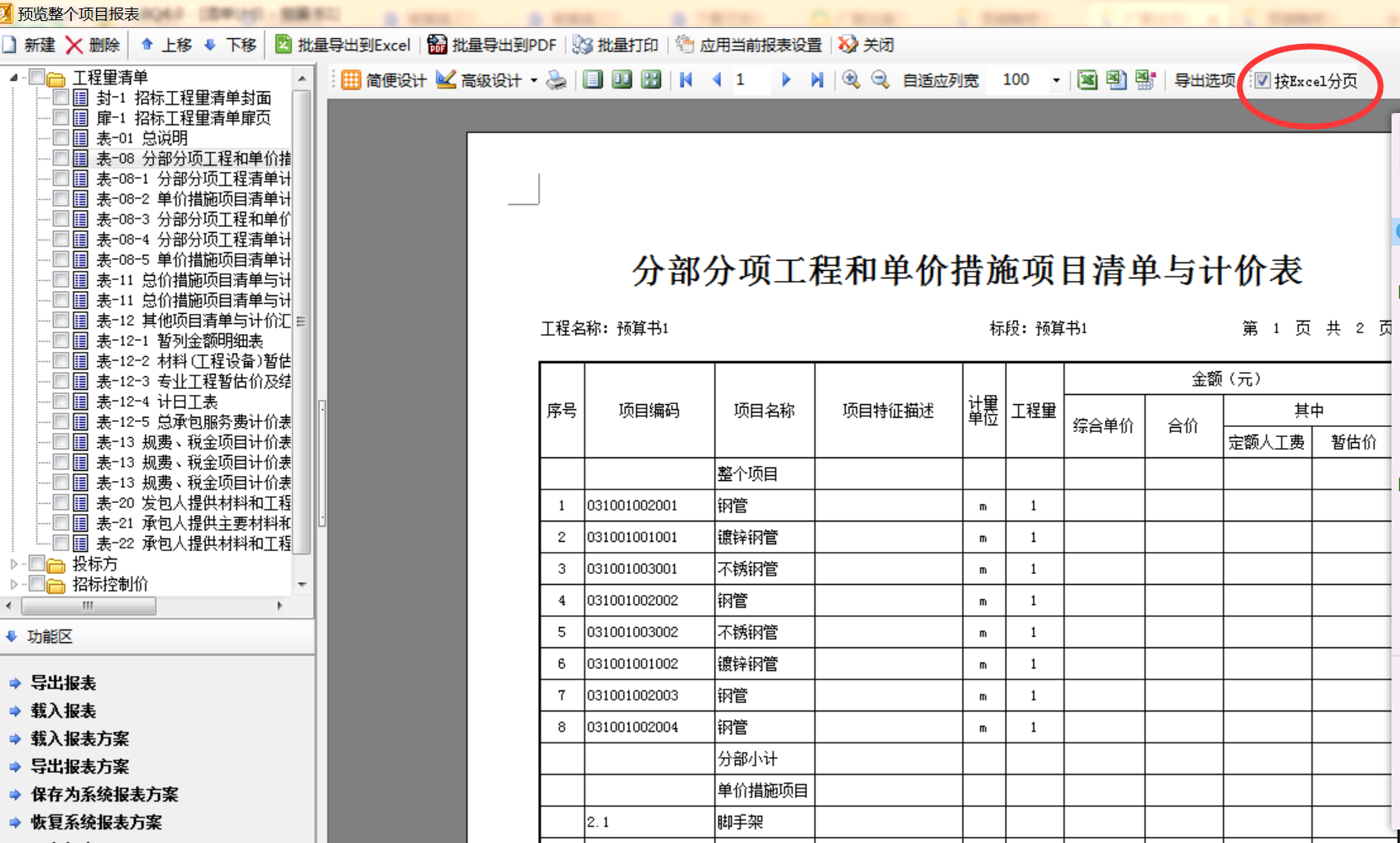The image size is (1400, 843).
Task: Go to previous page
Action: click(717, 80)
